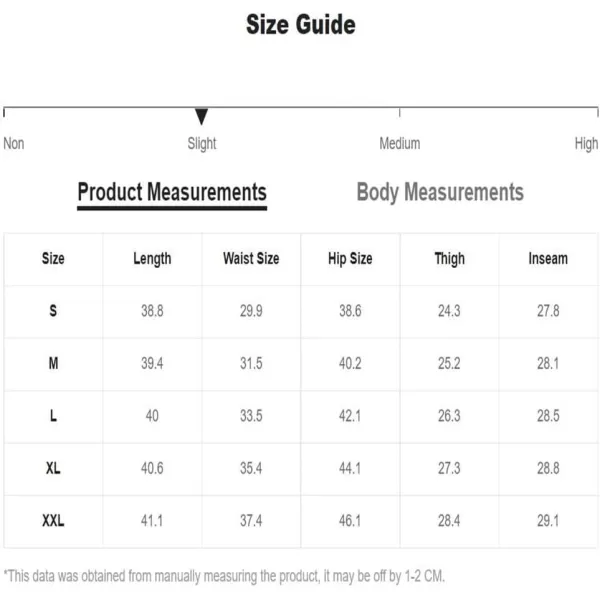This screenshot has height=600, width=600.
Task: Click the Size Guide heading
Action: (301, 25)
